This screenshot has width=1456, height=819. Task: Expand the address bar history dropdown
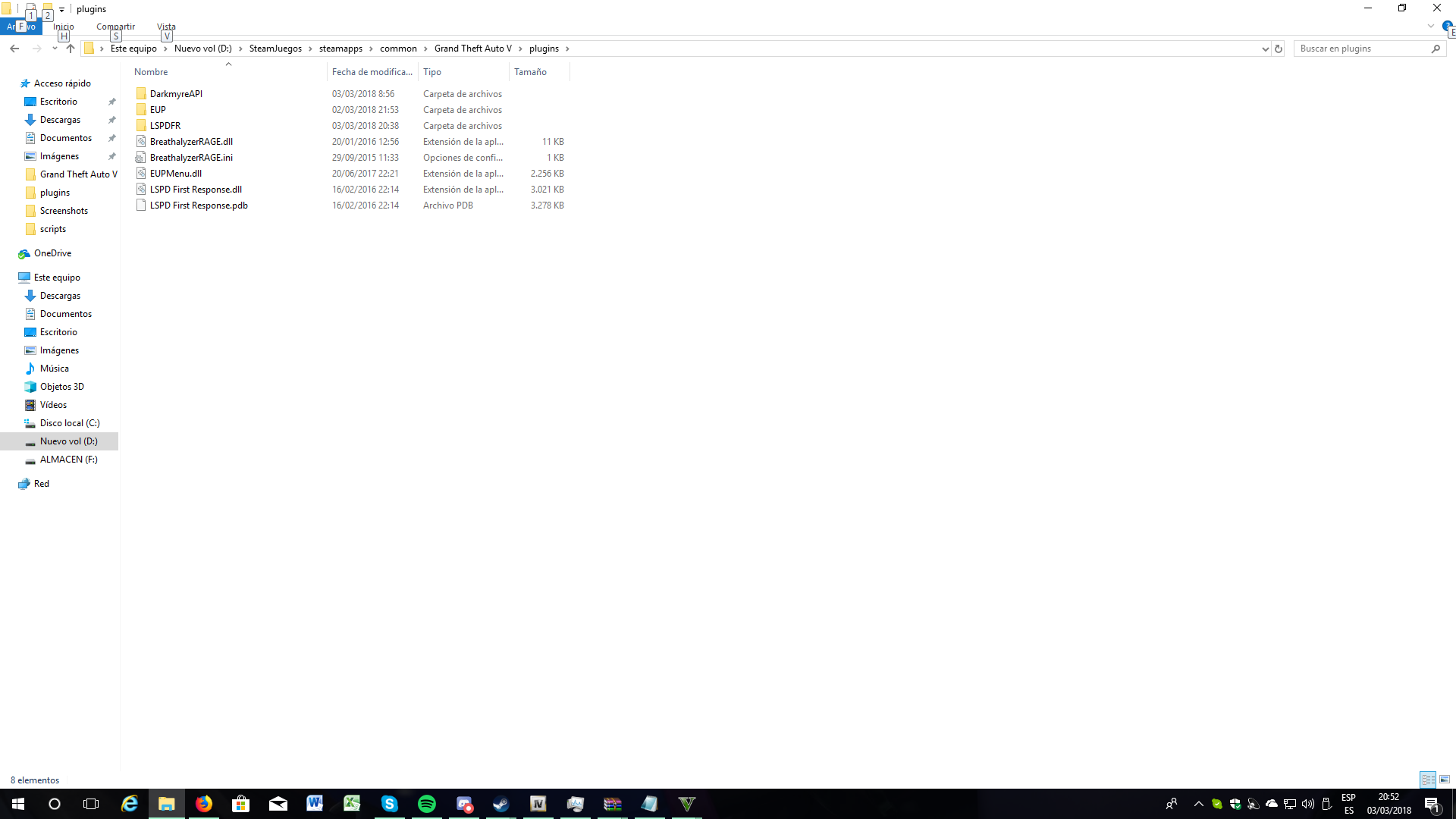(1265, 49)
